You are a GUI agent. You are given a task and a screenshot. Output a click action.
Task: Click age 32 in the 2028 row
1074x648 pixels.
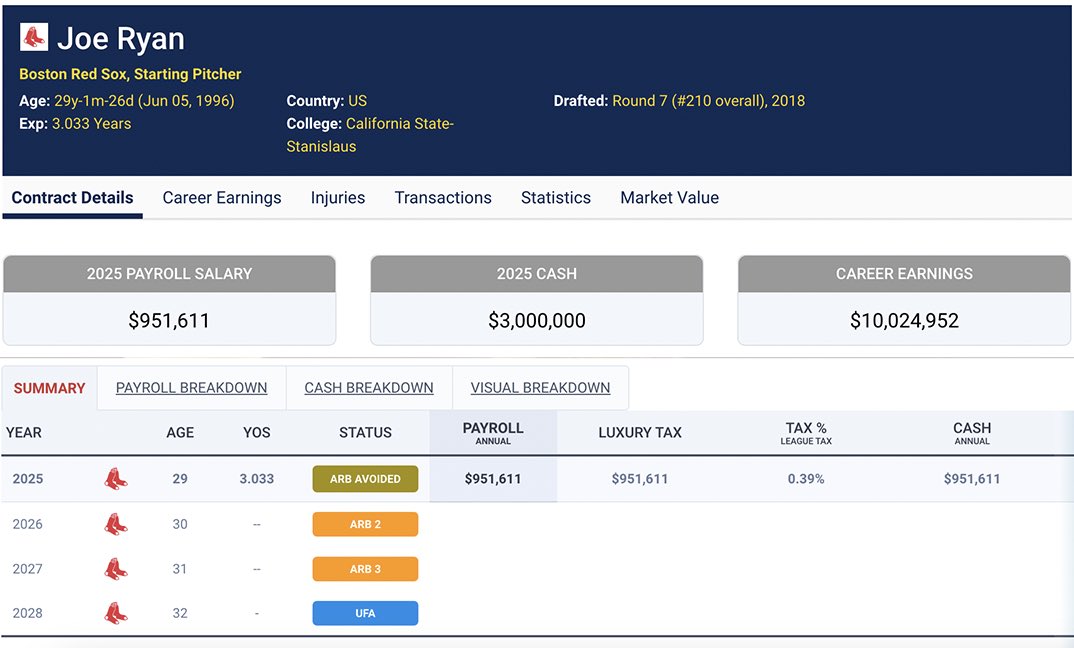point(180,613)
